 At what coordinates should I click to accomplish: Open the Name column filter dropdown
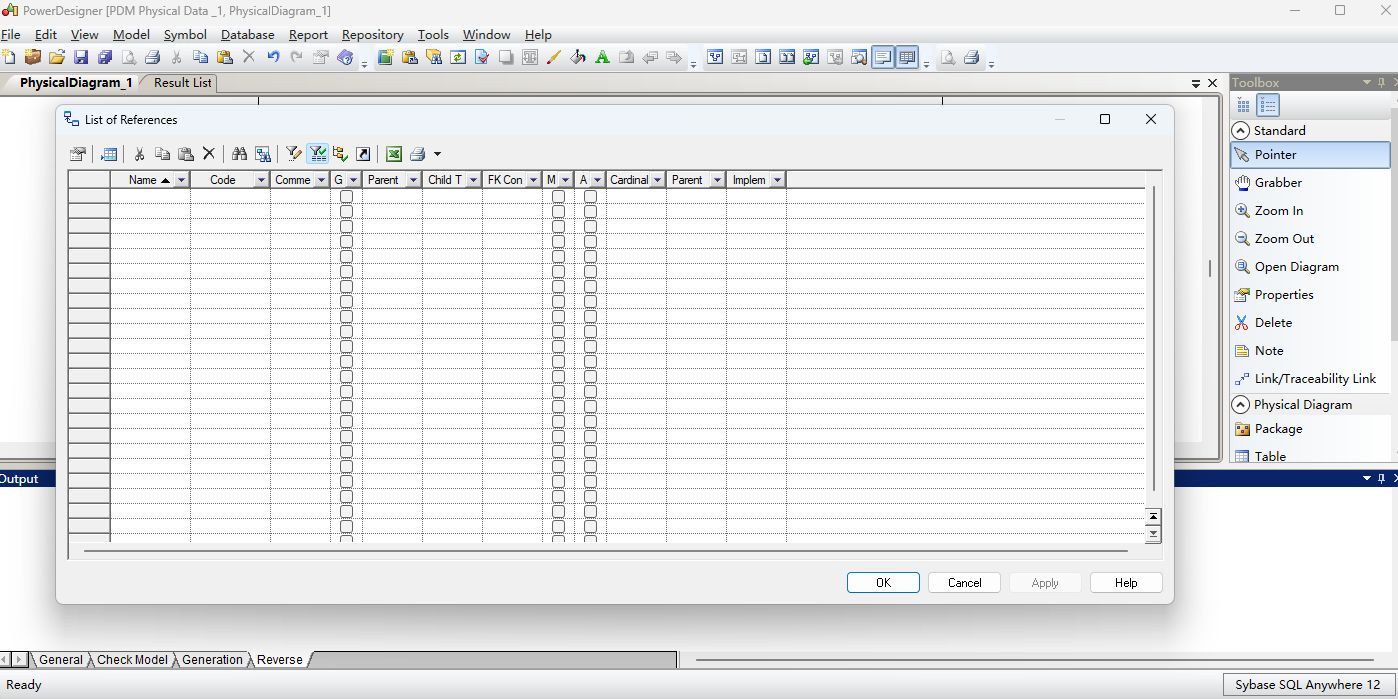pos(181,181)
